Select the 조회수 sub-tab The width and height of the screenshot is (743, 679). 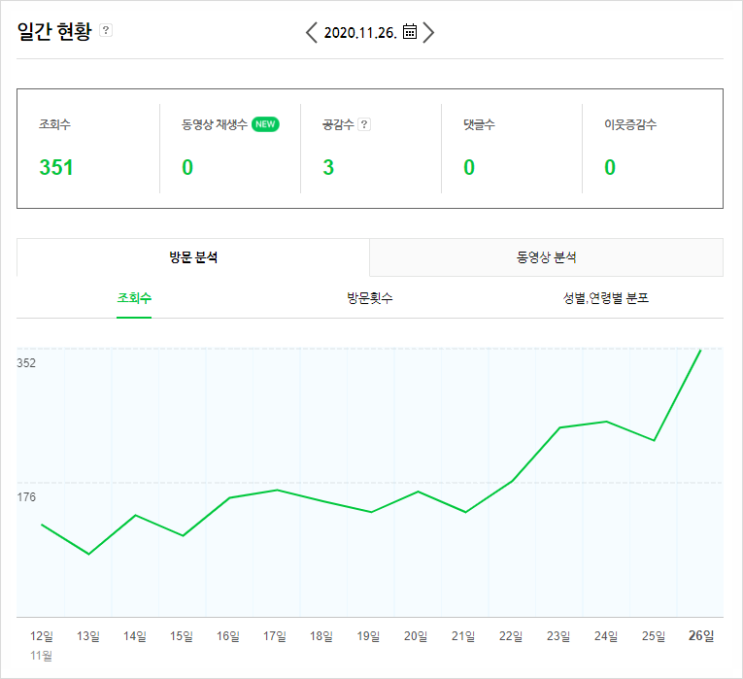tap(134, 298)
